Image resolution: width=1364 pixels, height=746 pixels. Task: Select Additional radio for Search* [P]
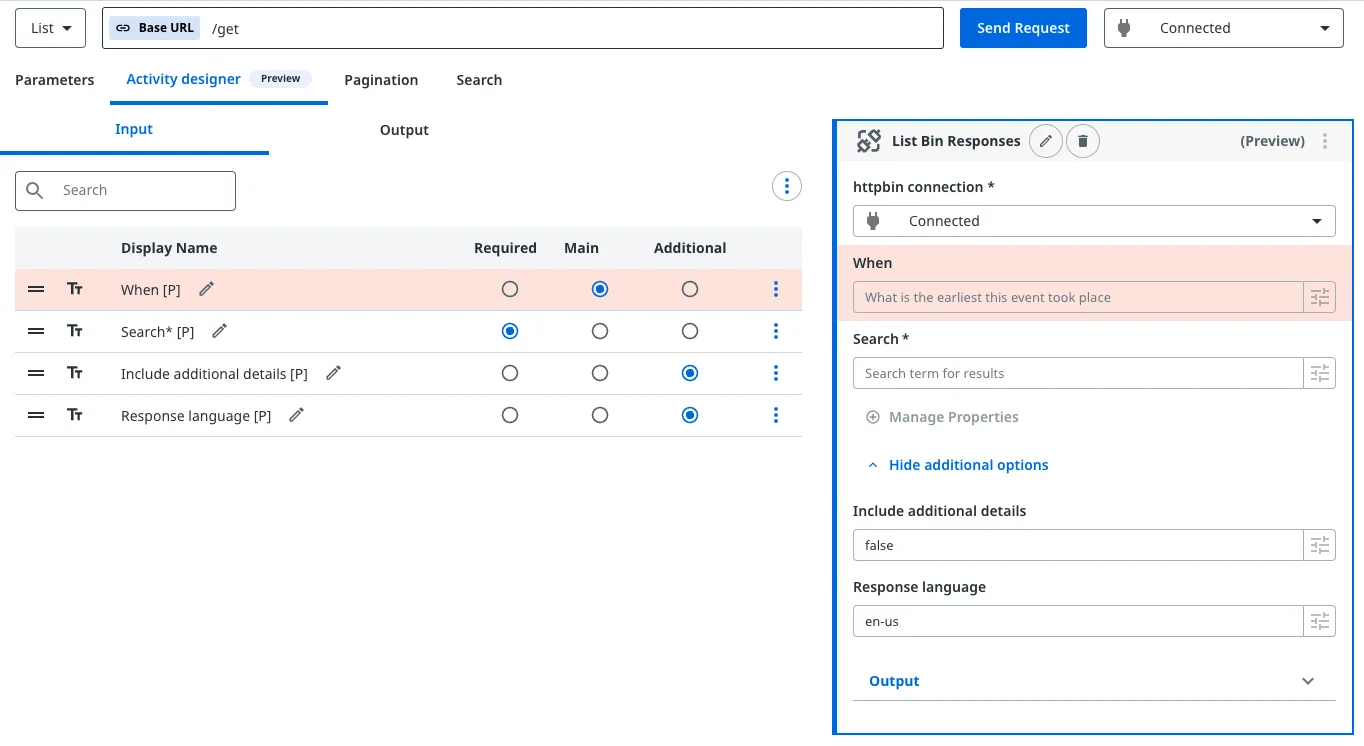[x=690, y=331]
